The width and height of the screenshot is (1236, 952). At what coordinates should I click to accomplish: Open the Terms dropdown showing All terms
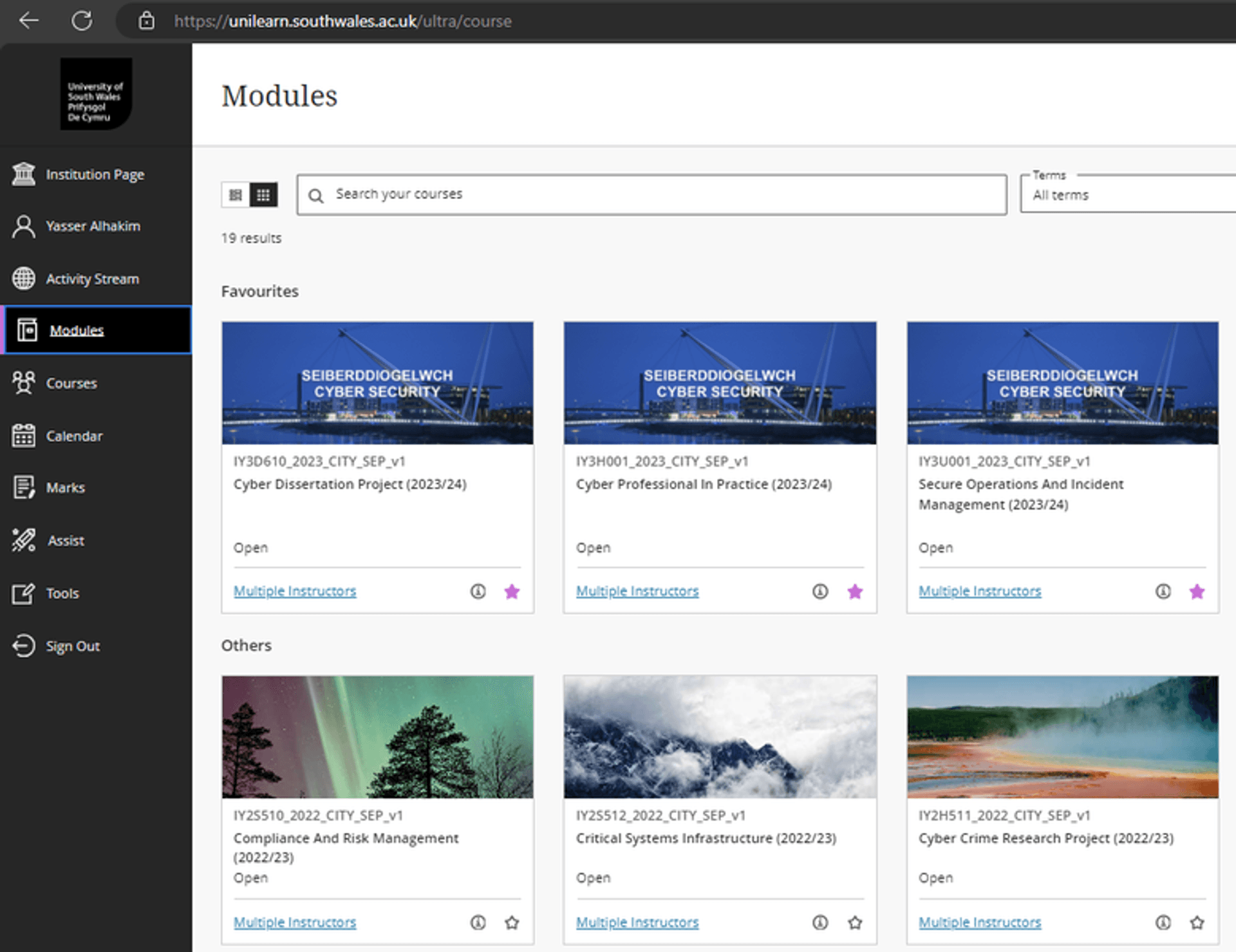point(1128,194)
